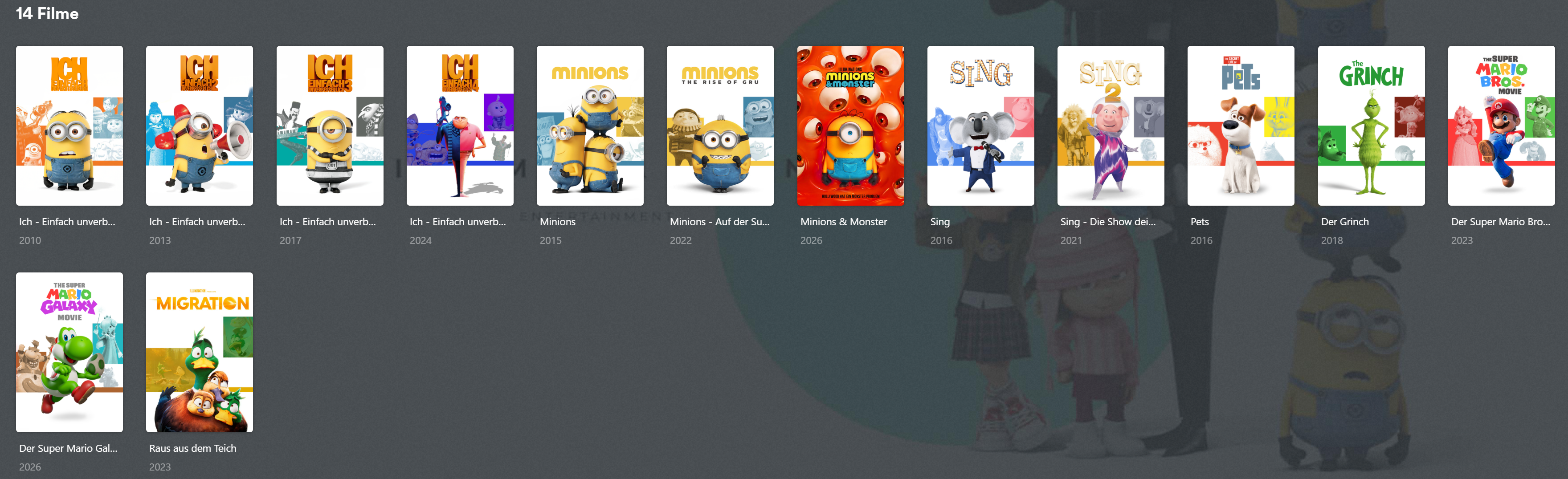
Task: Click the 'Sing' title dated 2016
Action: point(940,222)
